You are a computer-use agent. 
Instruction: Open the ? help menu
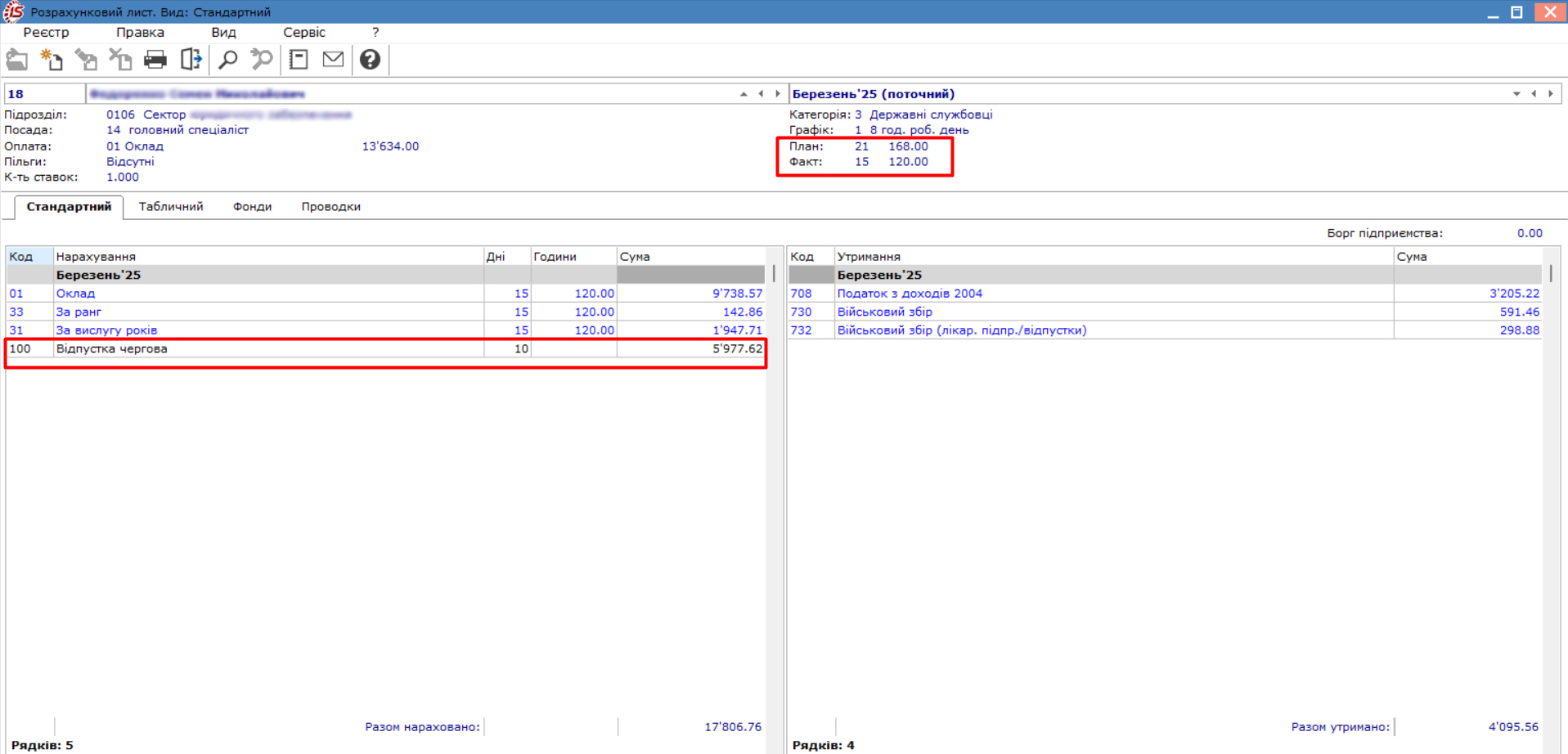pyautogui.click(x=375, y=32)
